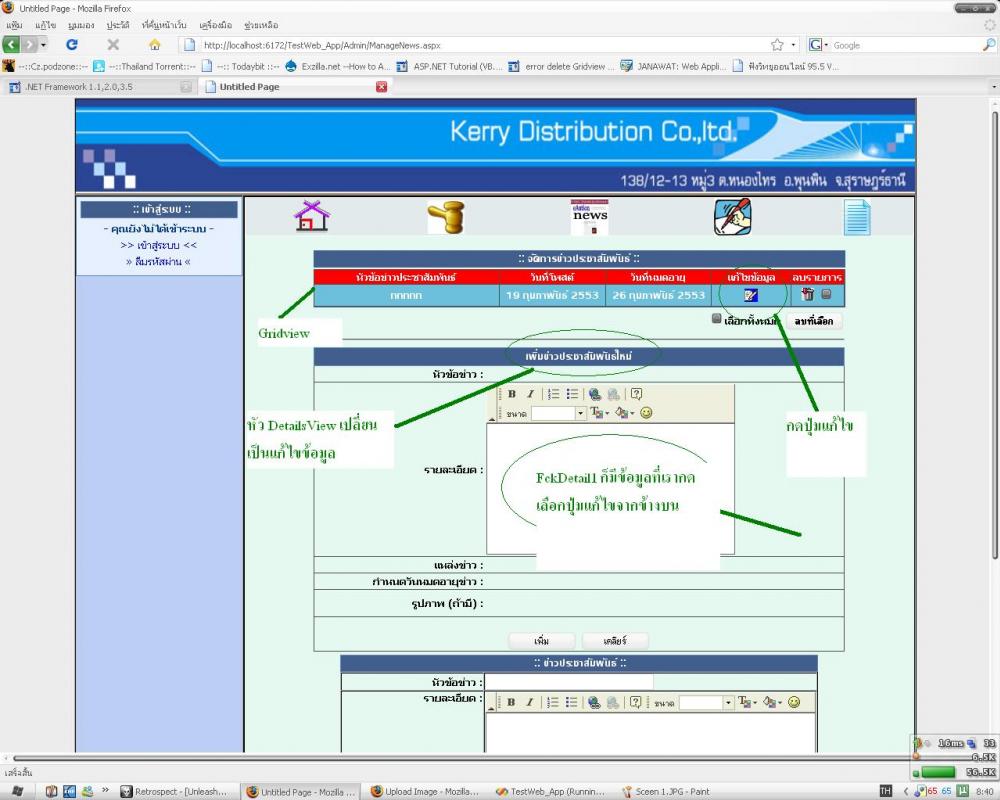Select the Untitled Page browser tab
1000x800 pixels.
pyautogui.click(x=293, y=87)
